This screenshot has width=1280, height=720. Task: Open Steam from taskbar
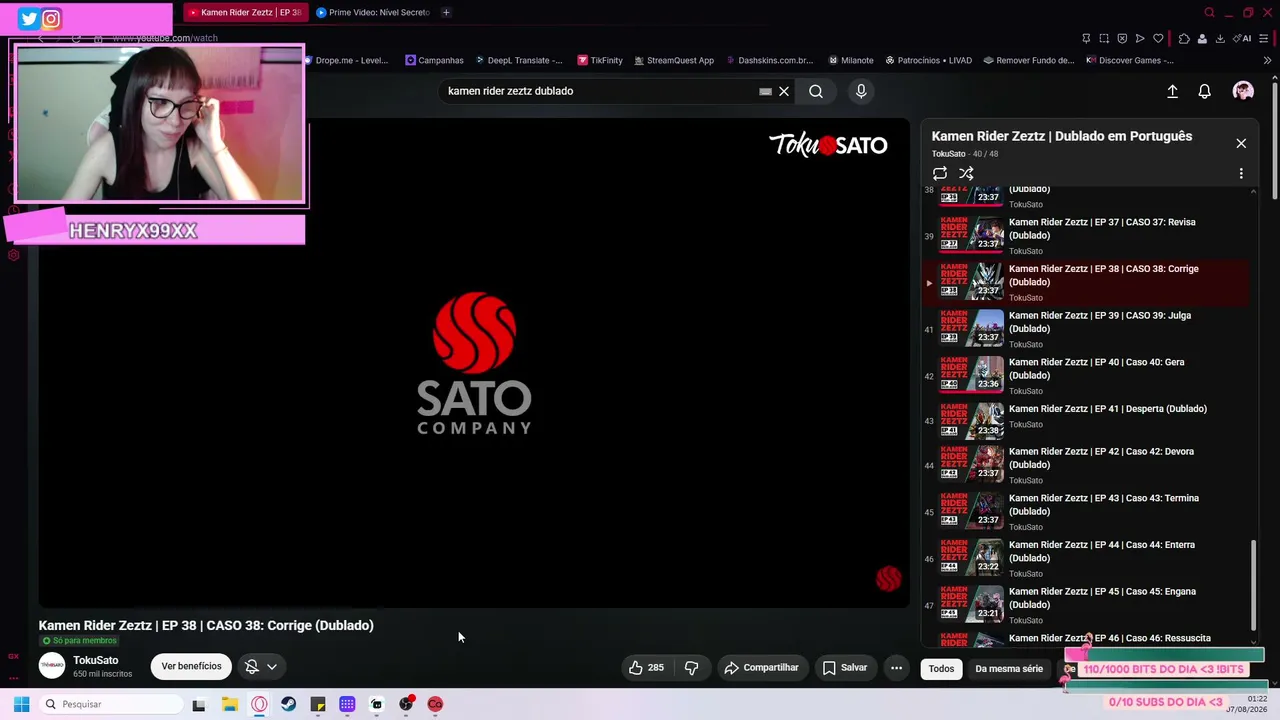click(x=288, y=704)
